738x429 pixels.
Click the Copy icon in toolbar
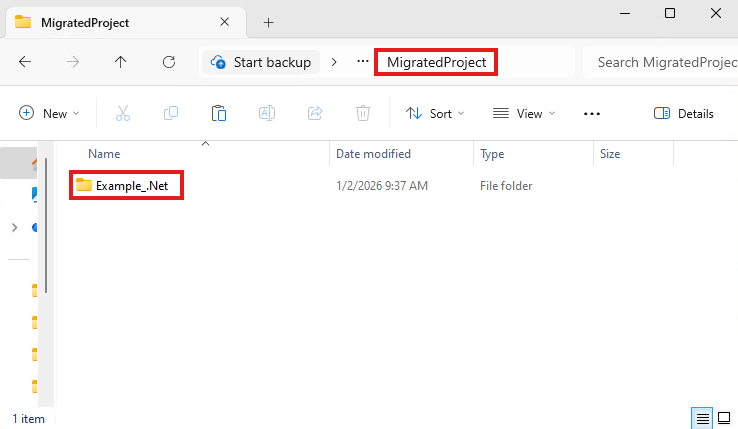tap(171, 114)
